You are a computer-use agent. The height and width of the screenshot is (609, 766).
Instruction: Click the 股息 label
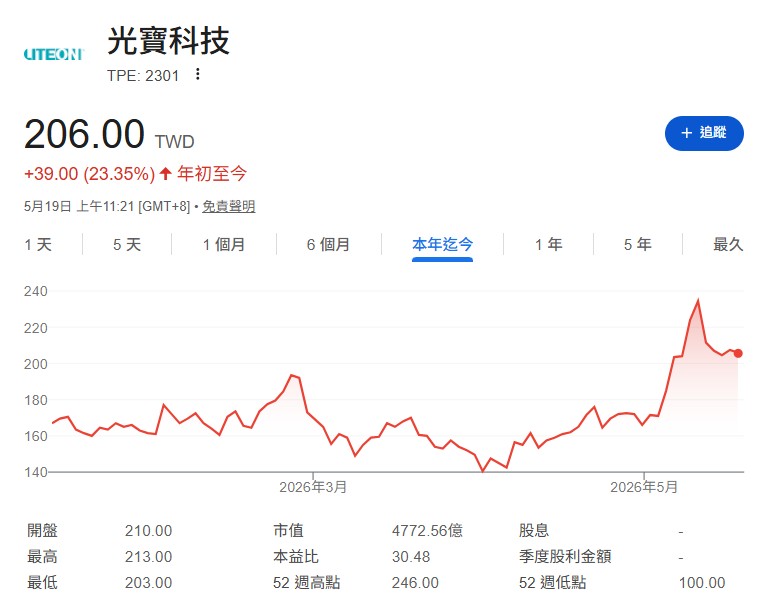[534, 530]
